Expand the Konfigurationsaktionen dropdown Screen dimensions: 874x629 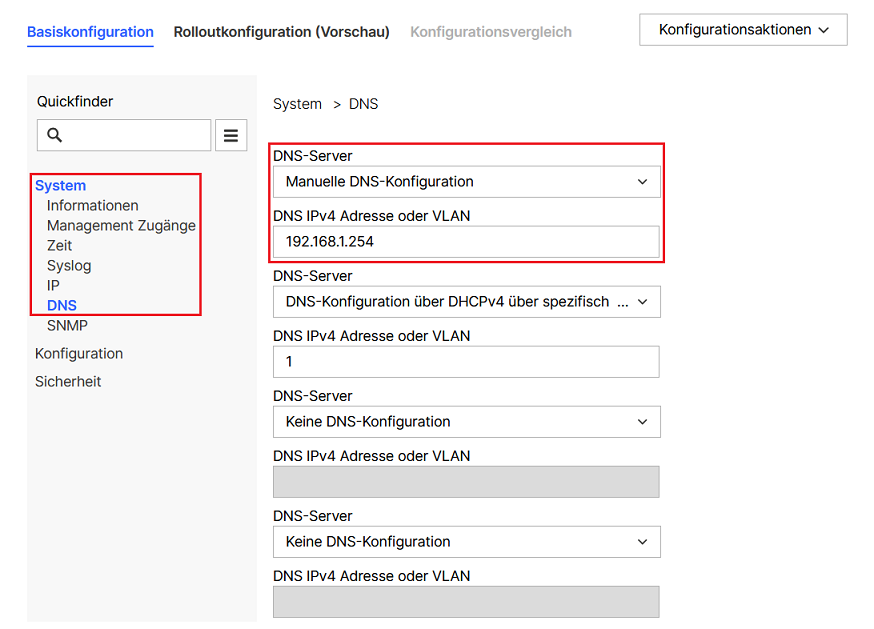click(743, 30)
